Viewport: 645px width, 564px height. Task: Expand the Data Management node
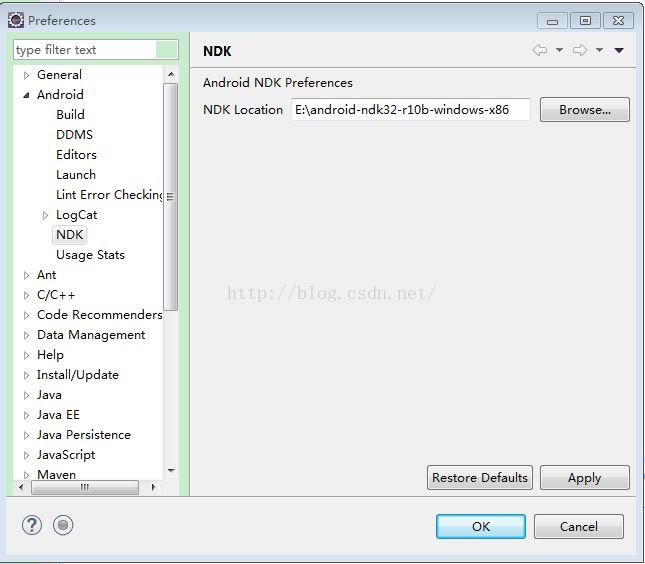(27, 335)
